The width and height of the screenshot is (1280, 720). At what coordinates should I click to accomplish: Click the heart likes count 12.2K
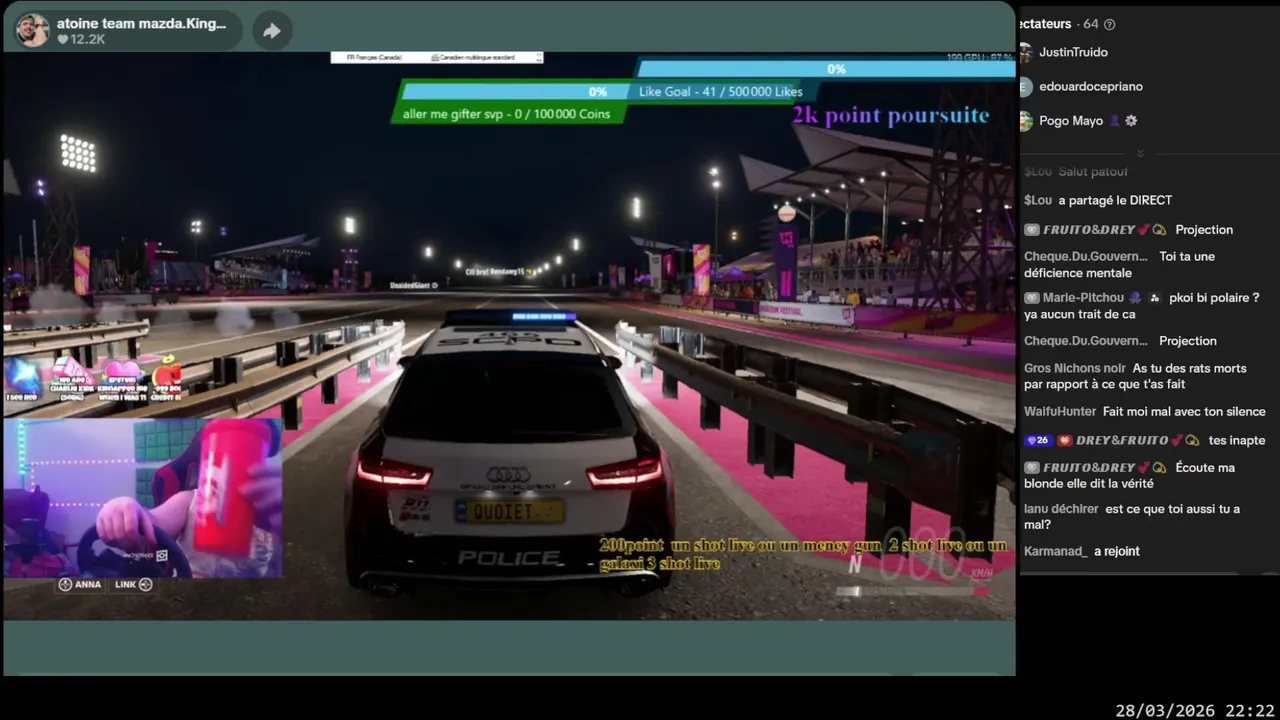81,39
